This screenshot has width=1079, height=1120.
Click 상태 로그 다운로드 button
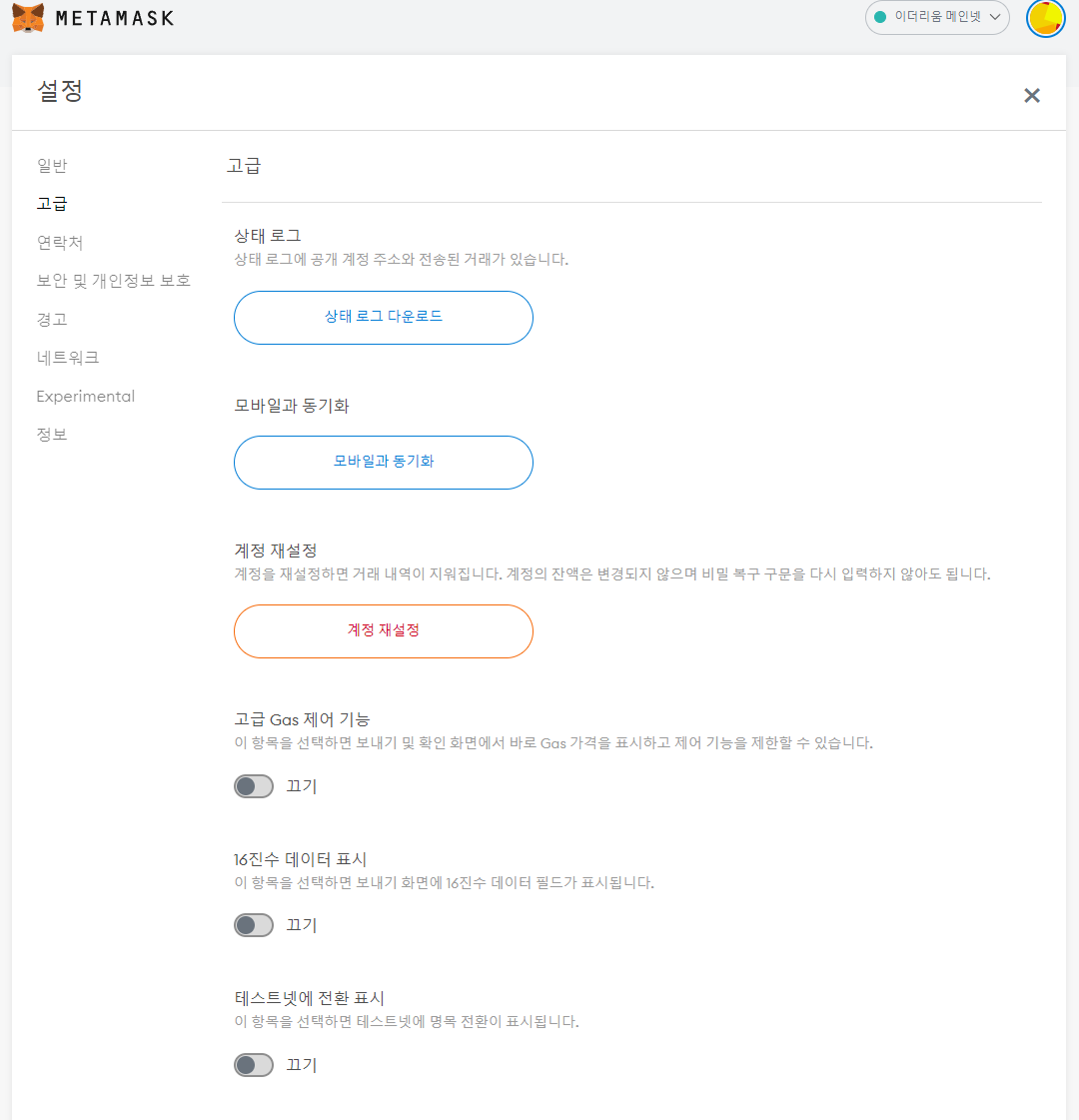[x=384, y=318]
